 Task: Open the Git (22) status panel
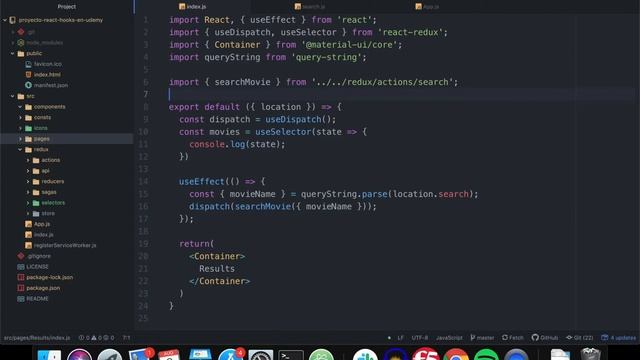580,338
